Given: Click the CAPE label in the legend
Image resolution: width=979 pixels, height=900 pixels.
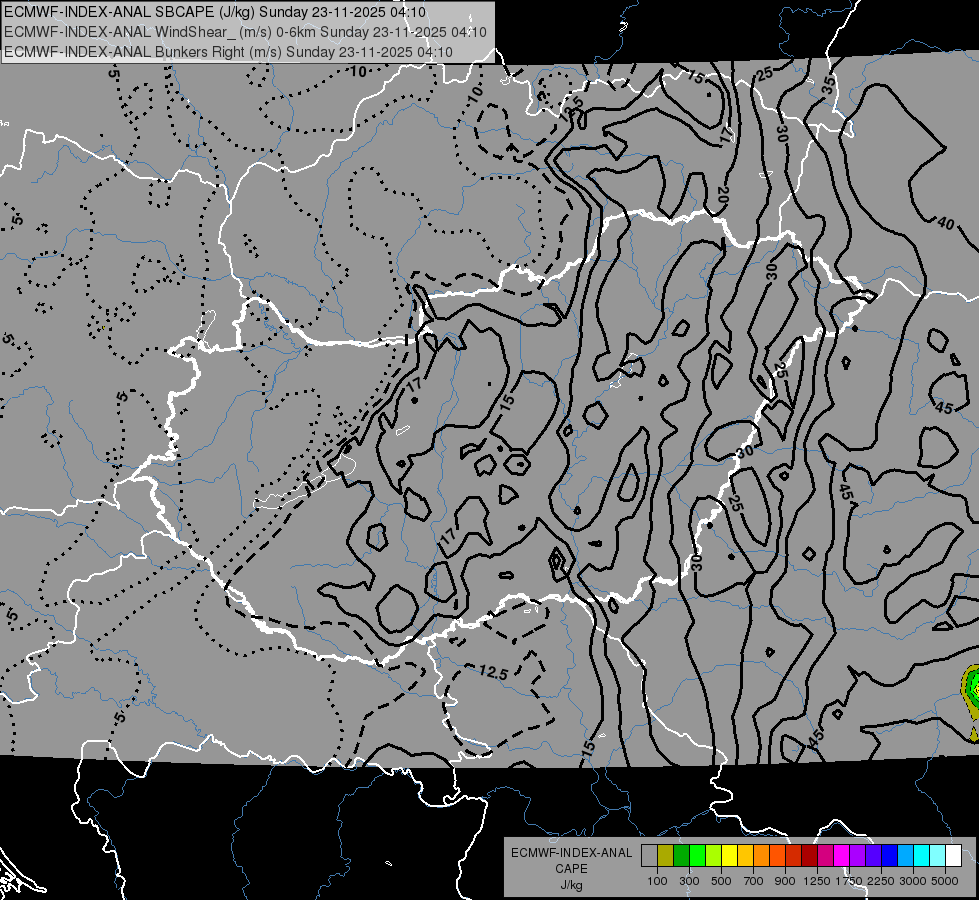Looking at the screenshot, I should click(571, 868).
